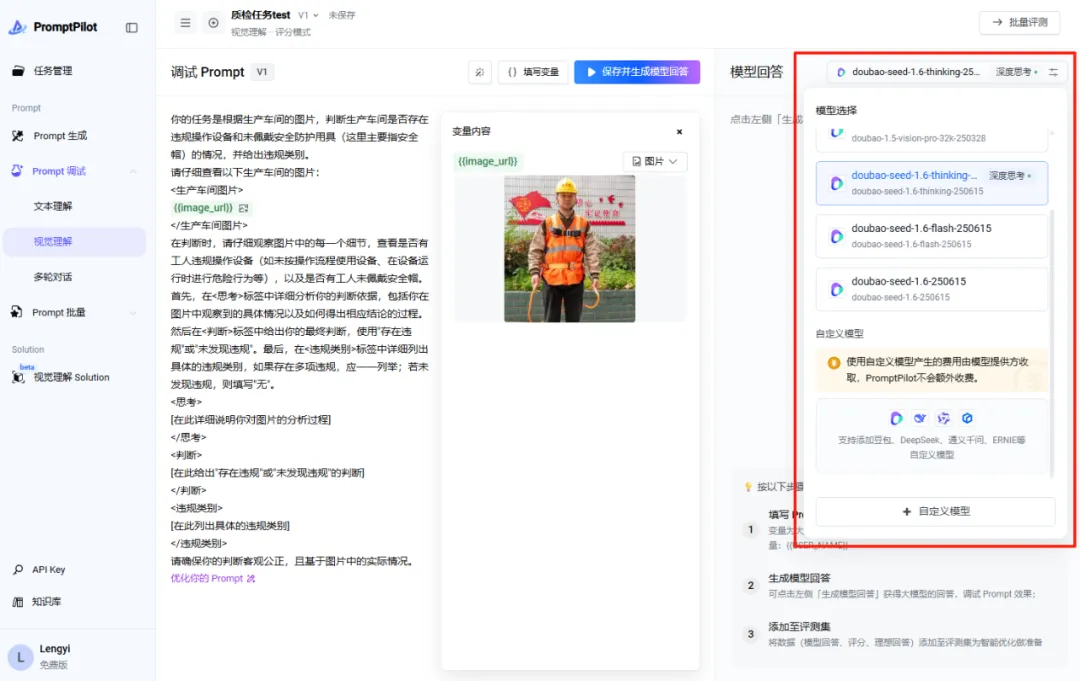Open the 图片 type dropdown
Screen dimensions: 1080x681
click(654, 161)
